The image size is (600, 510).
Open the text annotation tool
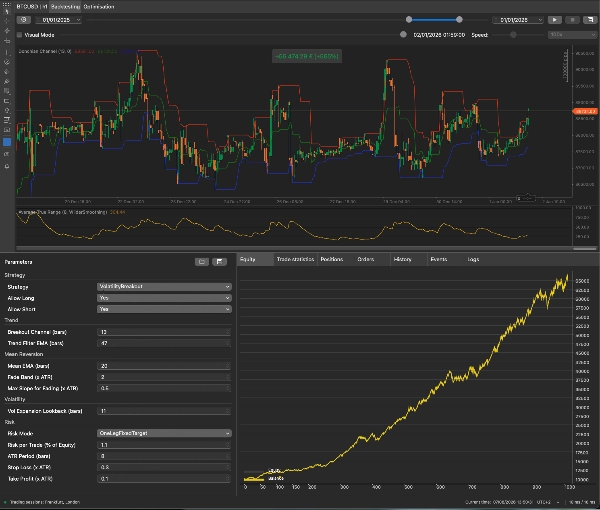pos(7,120)
